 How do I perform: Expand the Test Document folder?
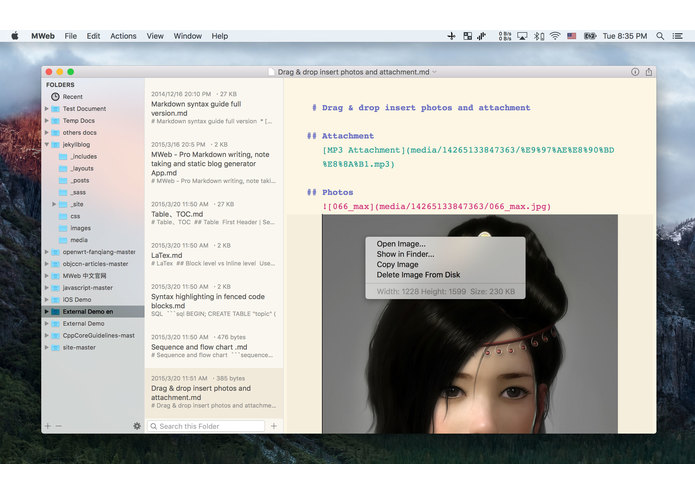47,109
